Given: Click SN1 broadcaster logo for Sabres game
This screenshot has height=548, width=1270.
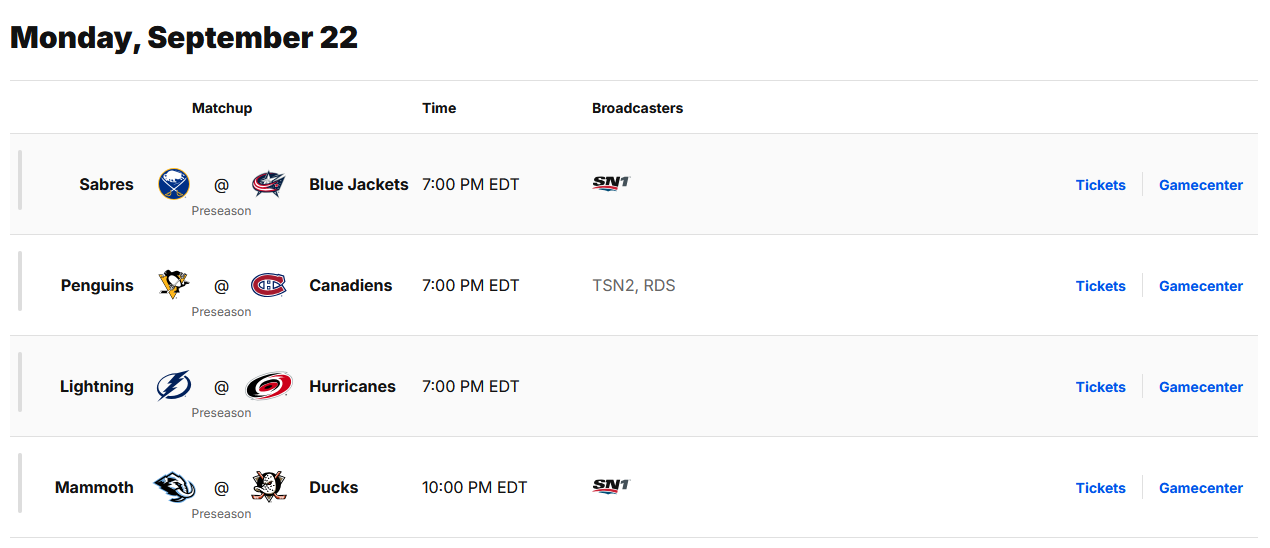Looking at the screenshot, I should (x=611, y=183).
